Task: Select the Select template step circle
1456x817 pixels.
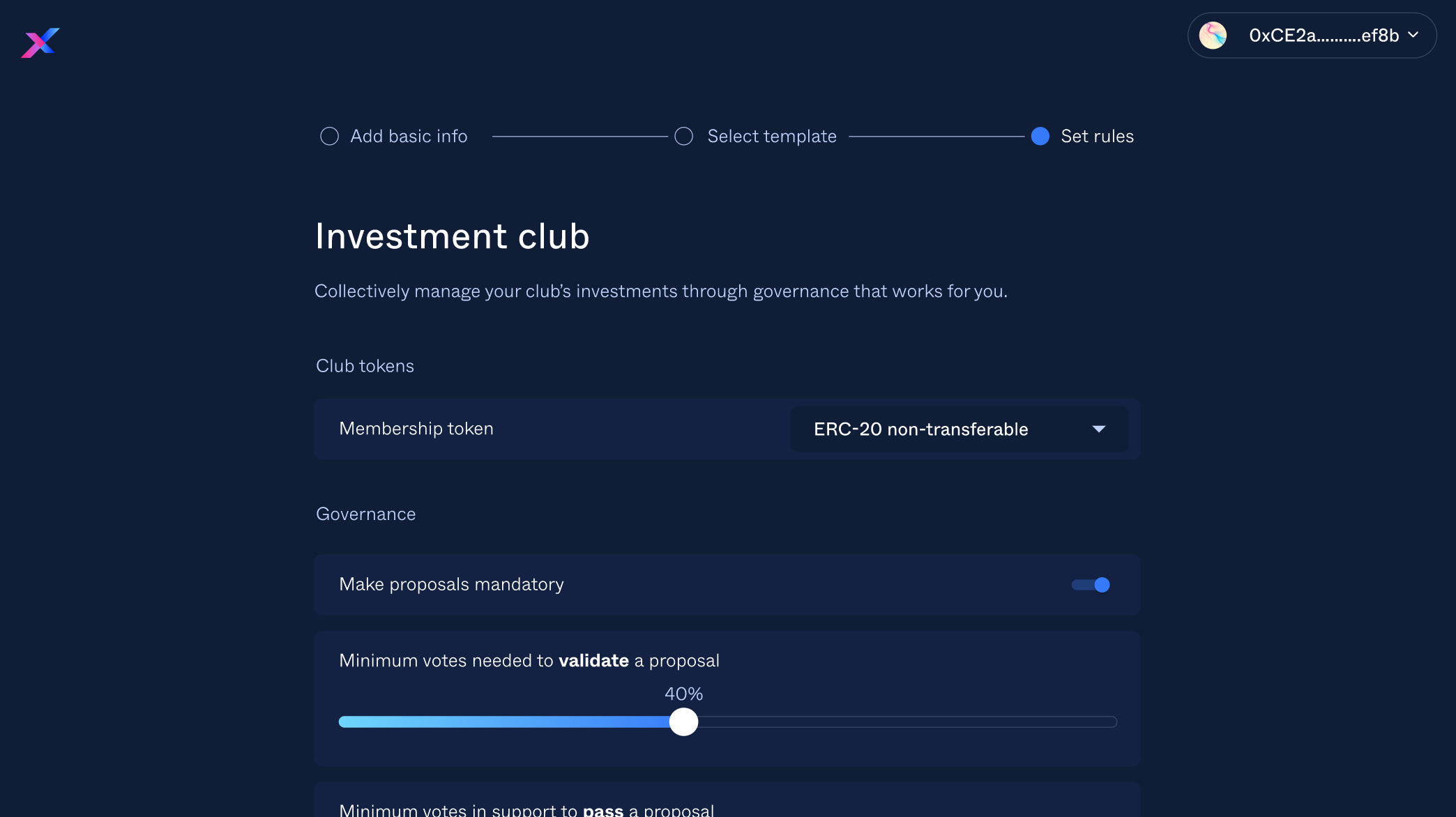Action: click(x=684, y=136)
